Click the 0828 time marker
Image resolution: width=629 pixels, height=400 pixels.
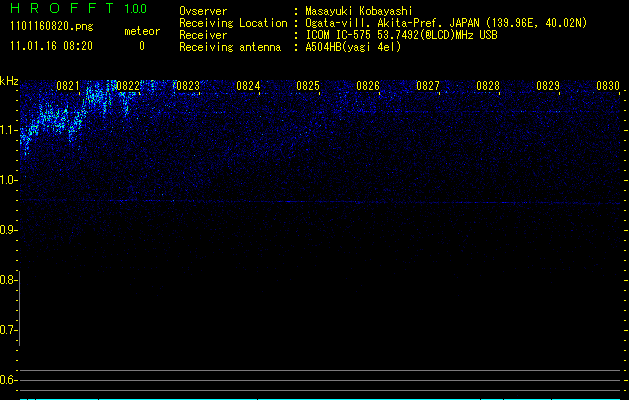click(488, 86)
